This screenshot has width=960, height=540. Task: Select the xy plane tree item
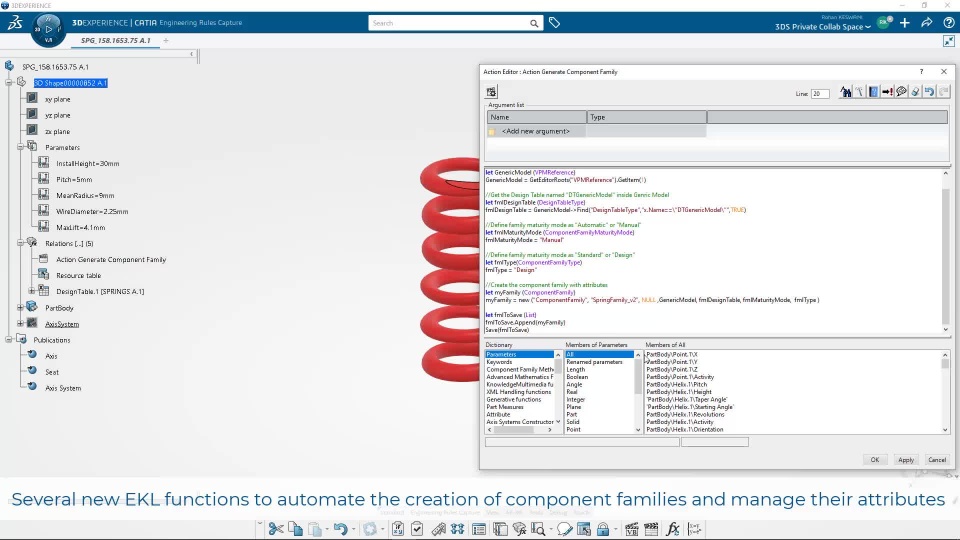58,99
